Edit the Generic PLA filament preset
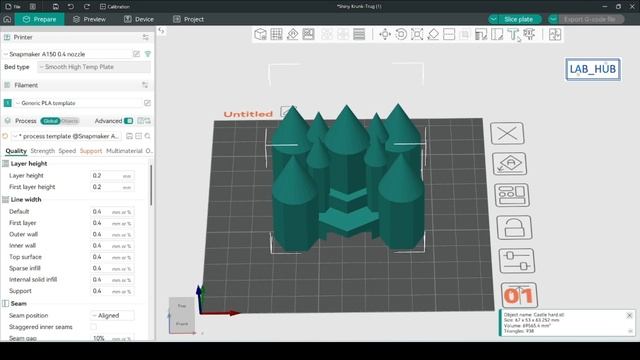The height and width of the screenshot is (360, 640). pyautogui.click(x=147, y=103)
